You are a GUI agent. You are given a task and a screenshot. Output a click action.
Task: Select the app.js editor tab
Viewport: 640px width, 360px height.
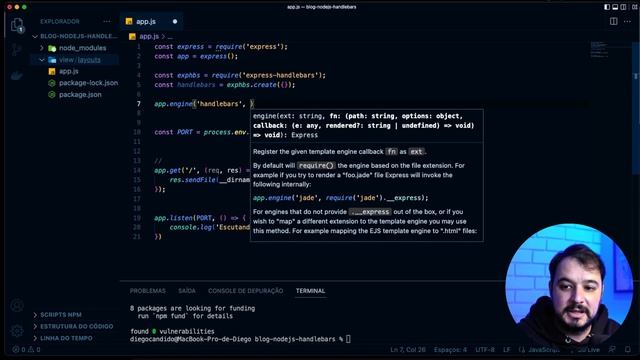151,21
